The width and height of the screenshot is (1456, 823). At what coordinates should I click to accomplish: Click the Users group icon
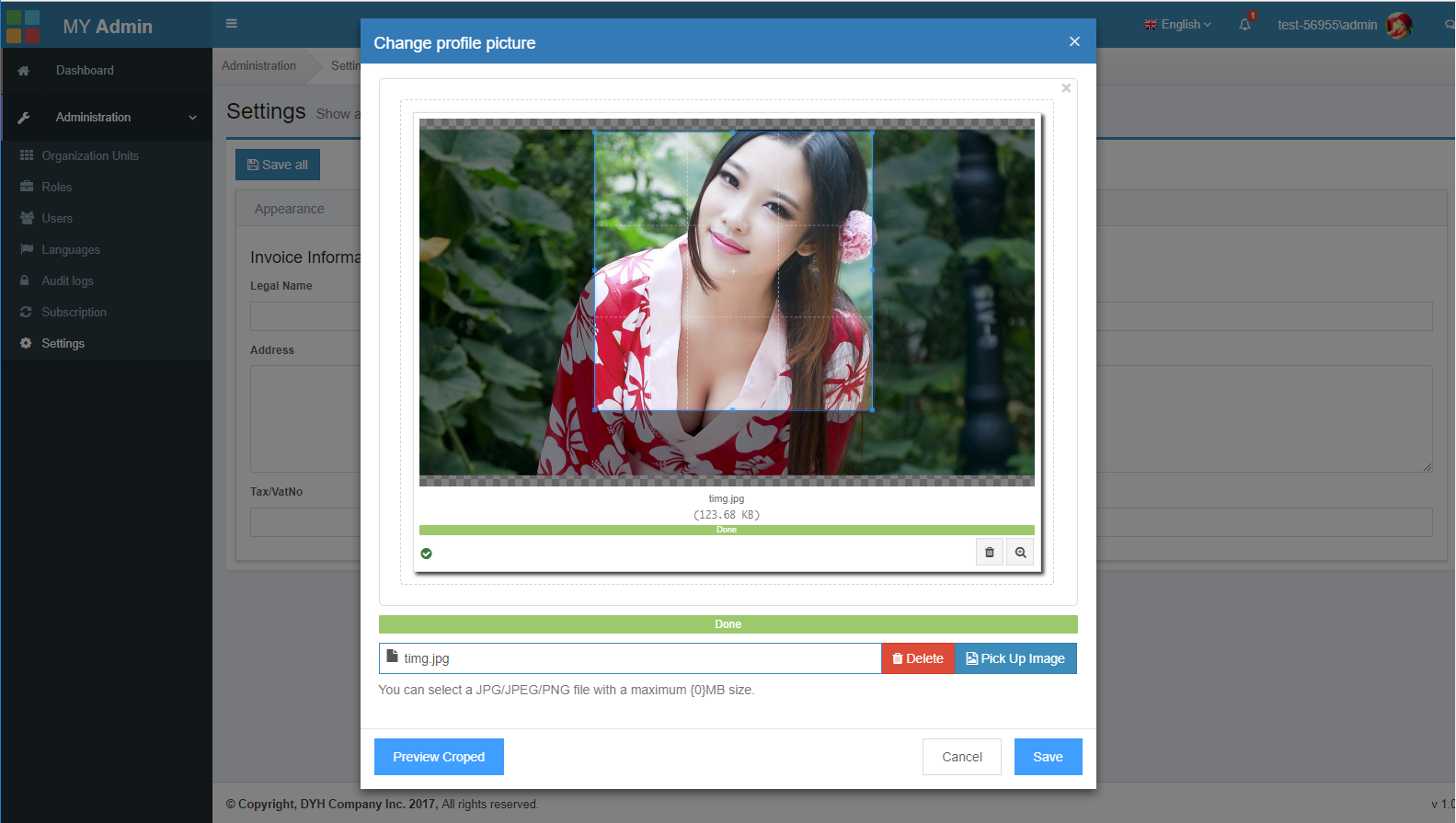point(27,218)
